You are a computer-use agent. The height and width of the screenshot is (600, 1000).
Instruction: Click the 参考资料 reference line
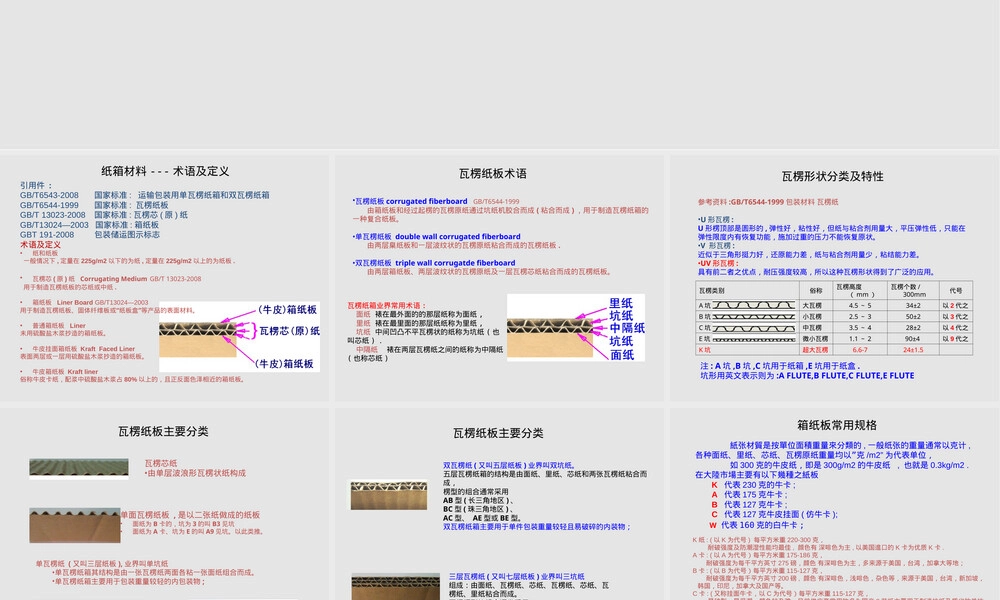(x=768, y=202)
